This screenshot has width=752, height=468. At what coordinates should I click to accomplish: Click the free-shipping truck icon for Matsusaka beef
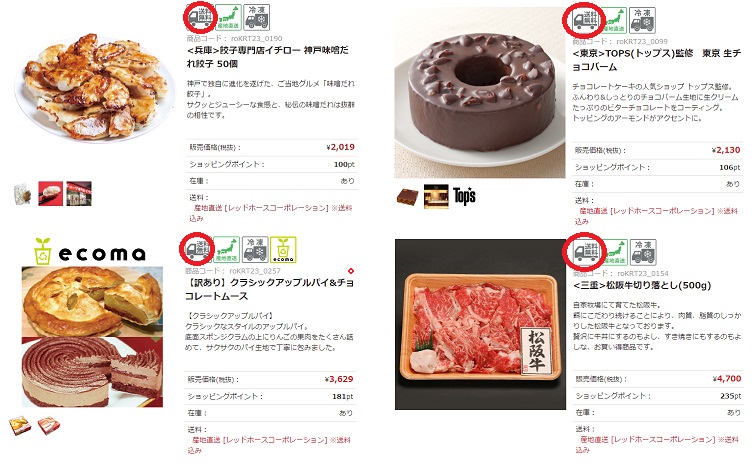point(586,252)
